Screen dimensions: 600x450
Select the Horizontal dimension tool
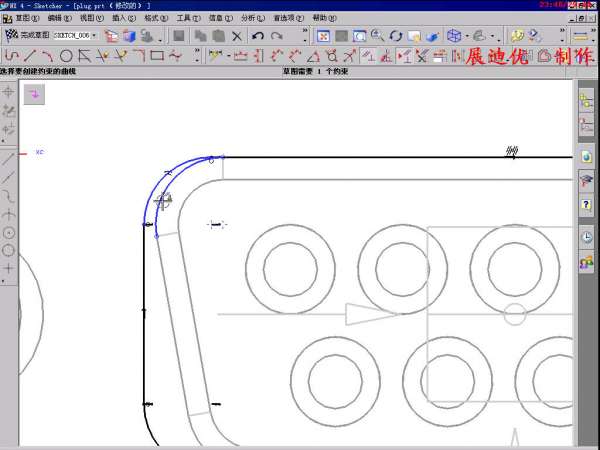coord(240,56)
